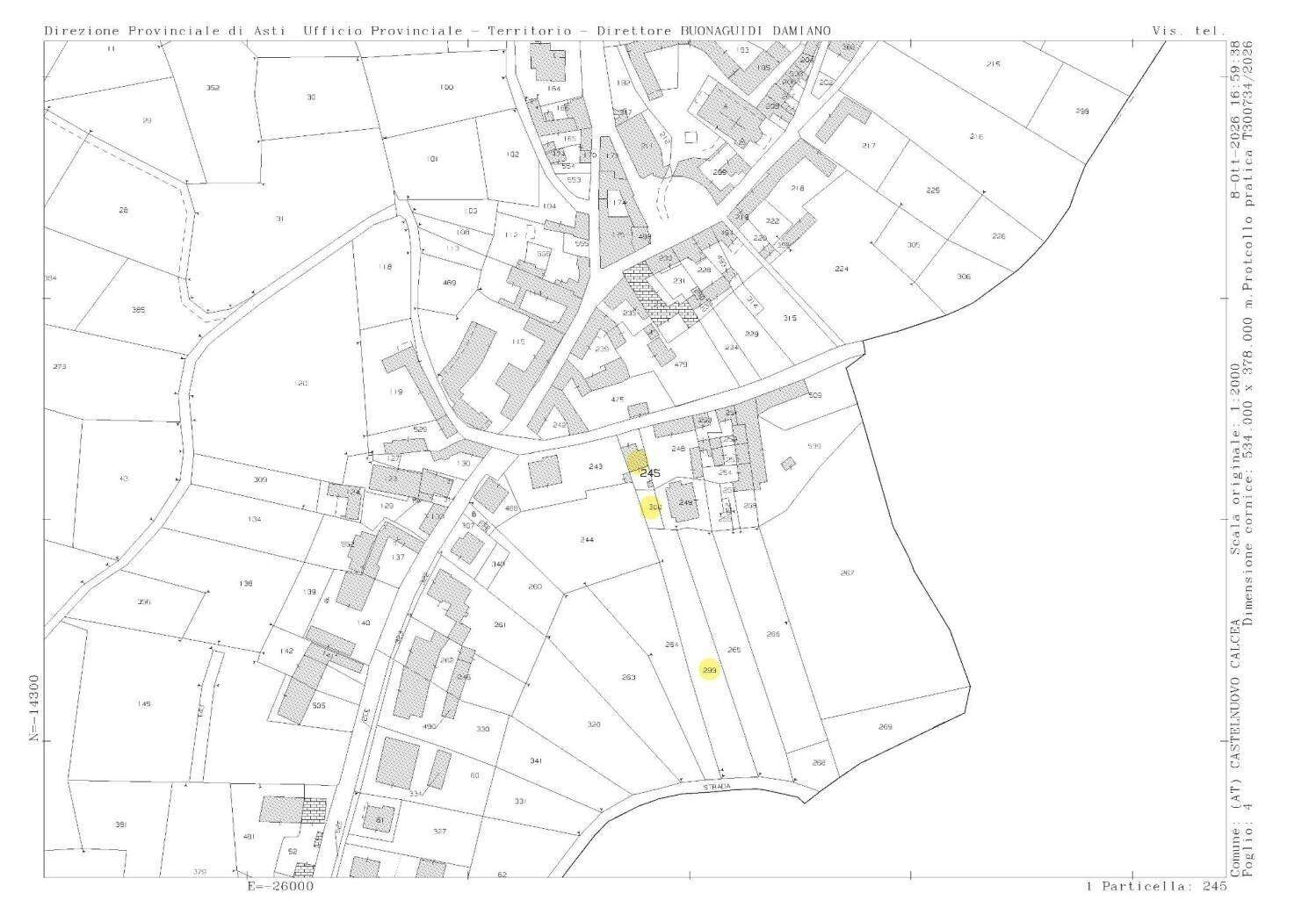Click parcel label 327
Image resolution: width=1316 pixels, height=922 pixels.
pyautogui.click(x=440, y=832)
